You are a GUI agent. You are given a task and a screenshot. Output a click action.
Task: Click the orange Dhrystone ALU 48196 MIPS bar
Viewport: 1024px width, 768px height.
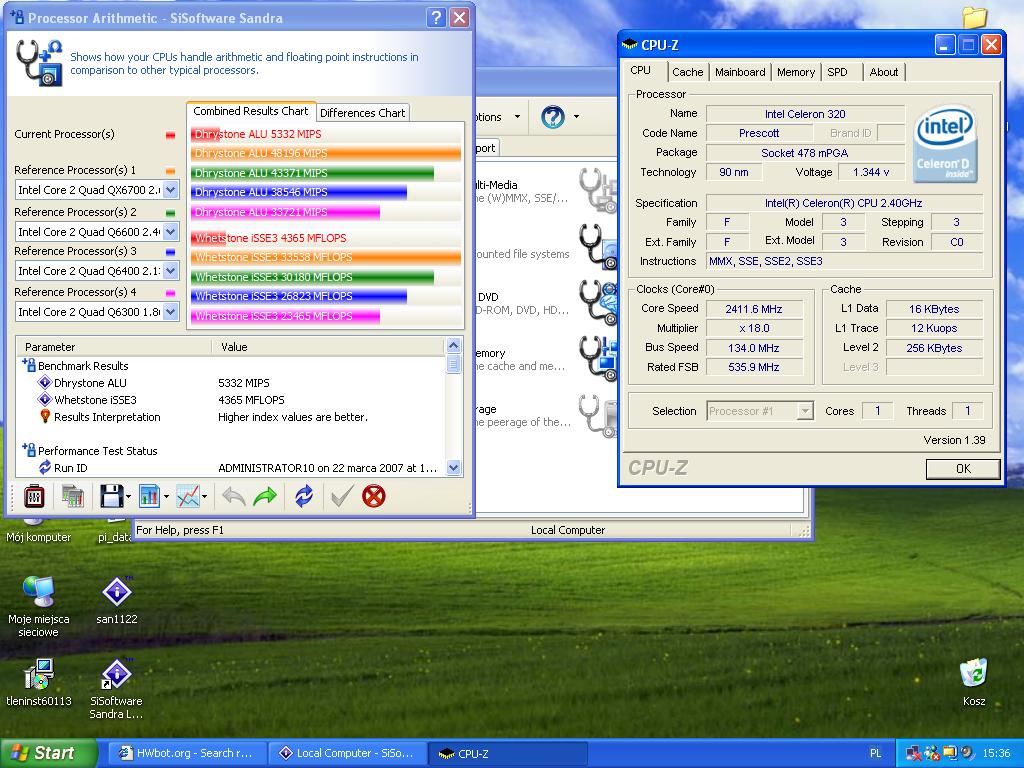[x=326, y=153]
